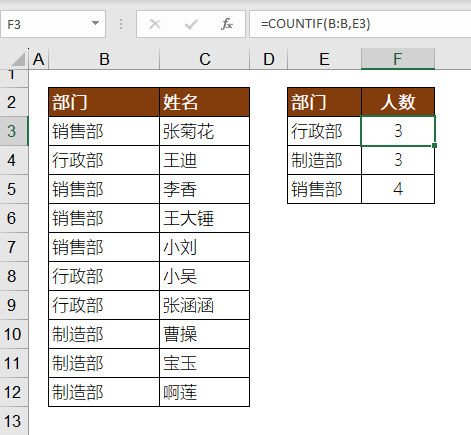Click cell 宝玉

[205, 363]
